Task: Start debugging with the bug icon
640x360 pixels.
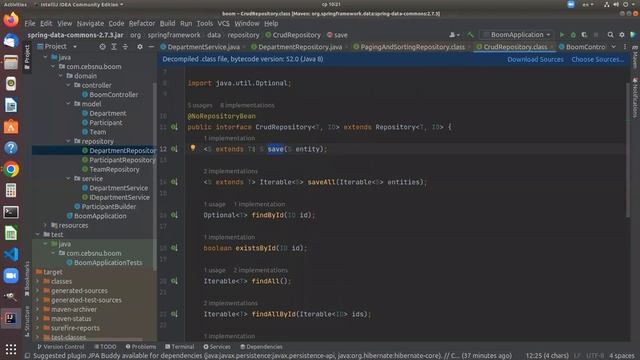Action: pos(573,35)
